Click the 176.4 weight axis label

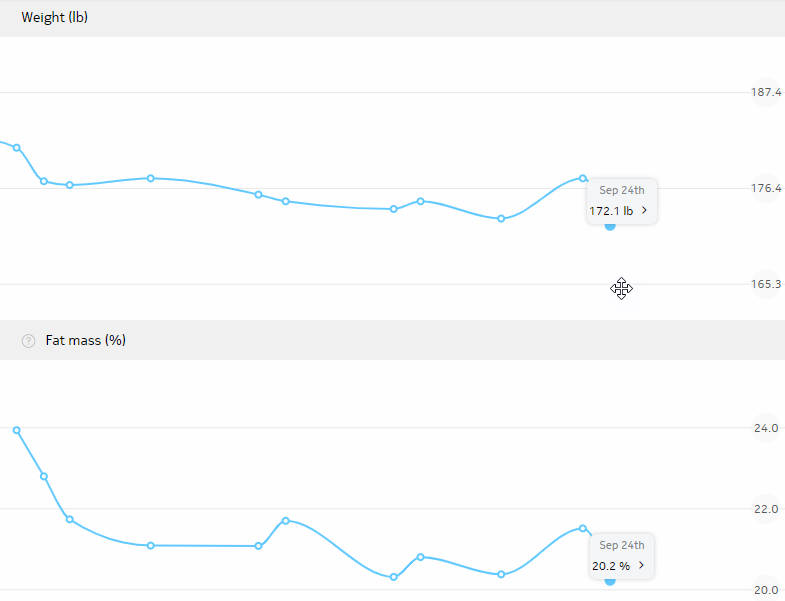click(765, 188)
